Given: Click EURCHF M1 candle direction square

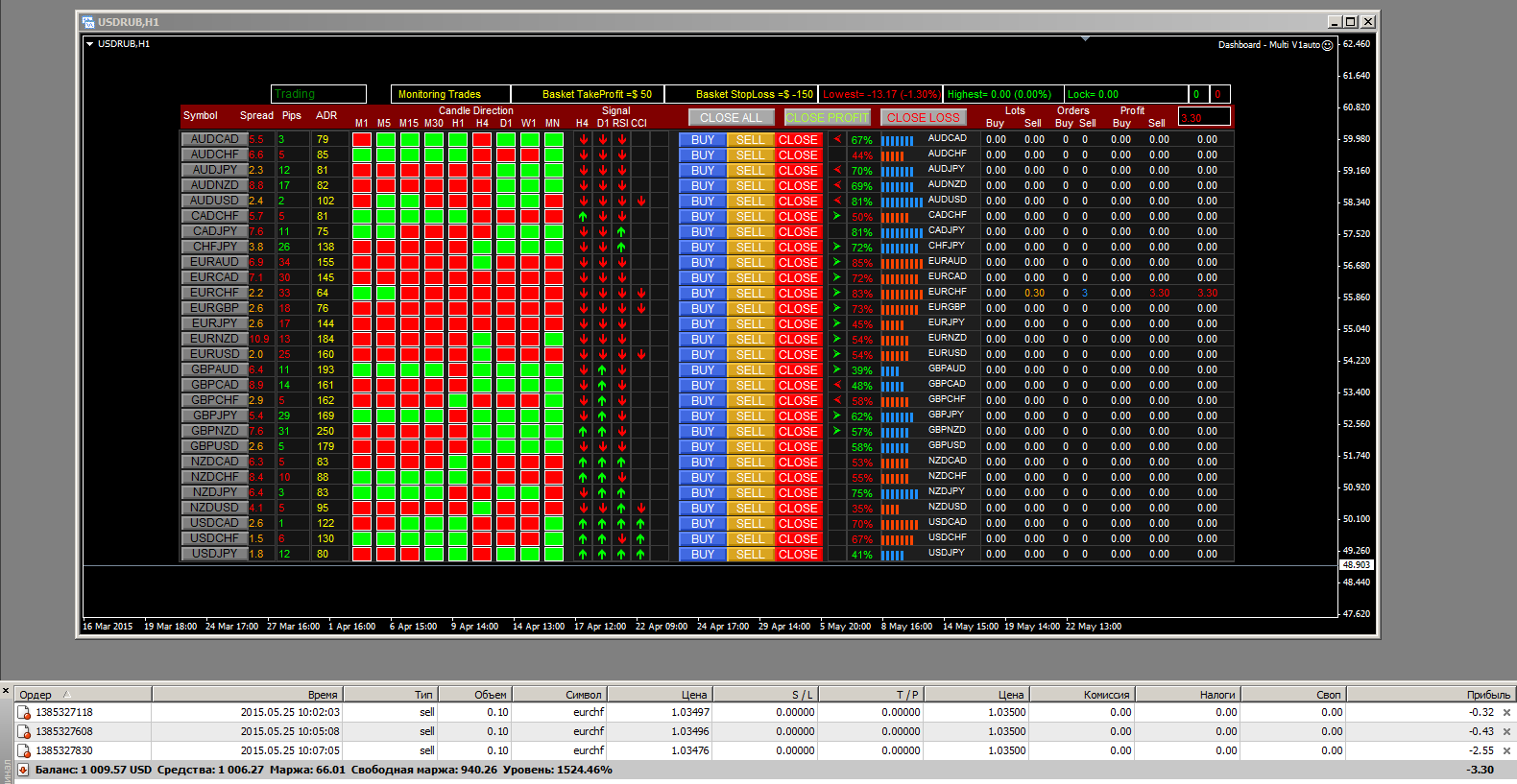Looking at the screenshot, I should coord(362,293).
